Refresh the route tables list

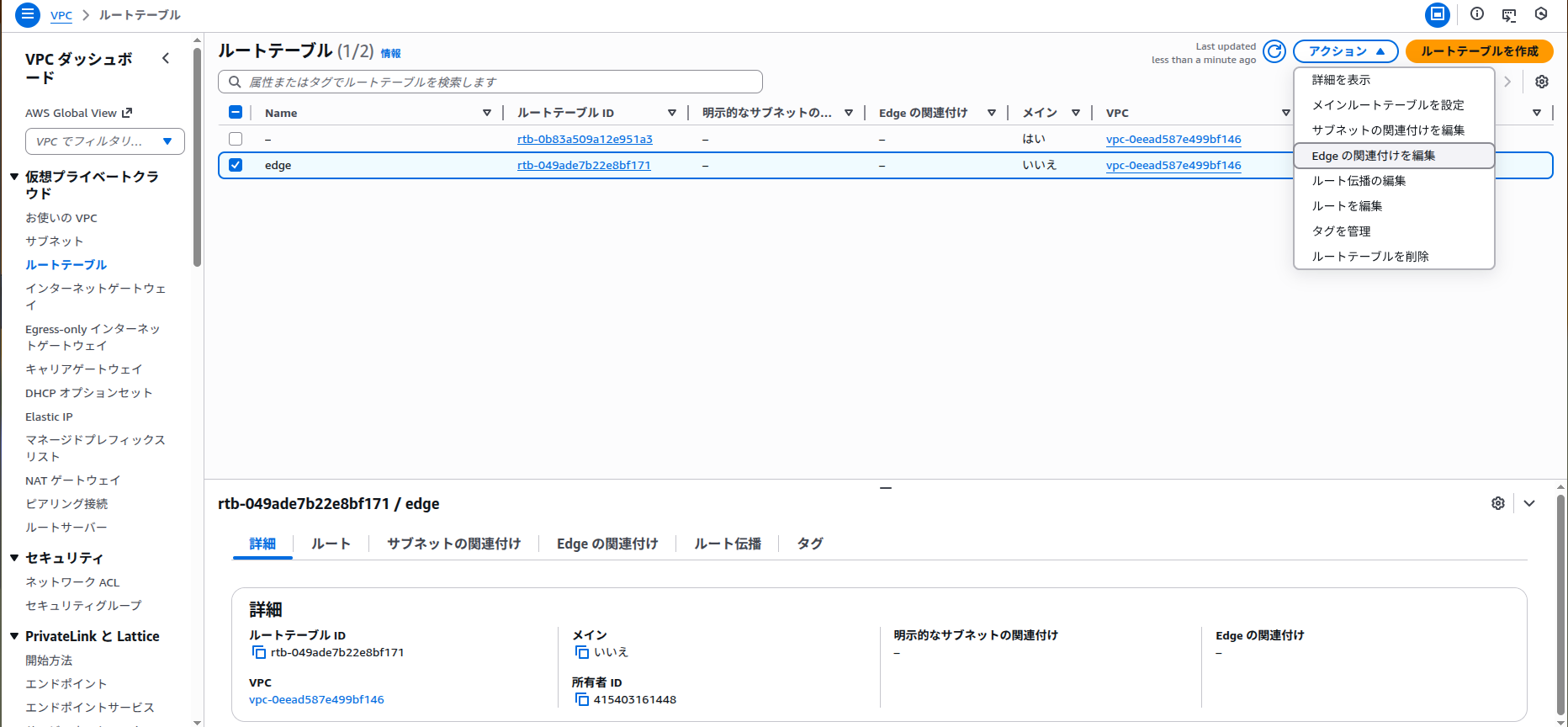[1274, 51]
